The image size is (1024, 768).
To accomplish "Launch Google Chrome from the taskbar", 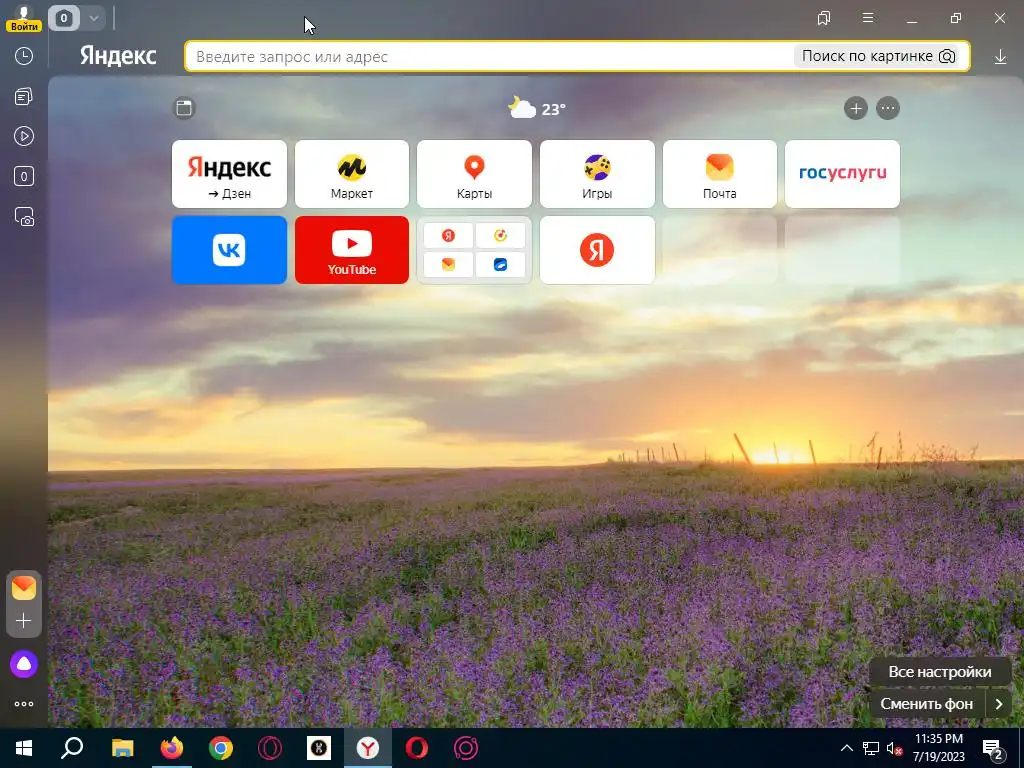I will [x=221, y=748].
